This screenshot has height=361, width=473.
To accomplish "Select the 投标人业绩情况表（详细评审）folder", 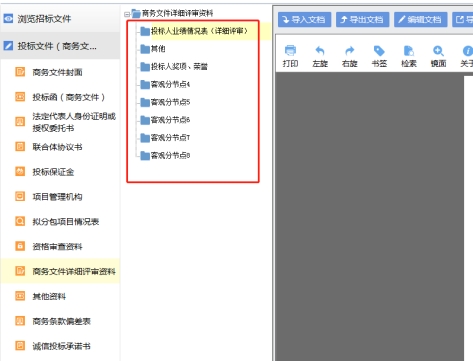I will (194, 31).
